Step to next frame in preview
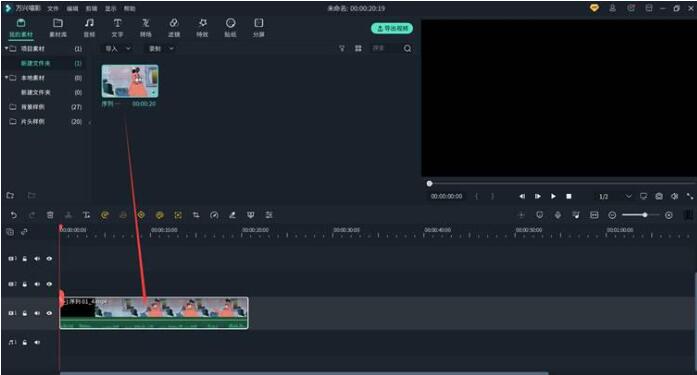The width and height of the screenshot is (697, 375). click(538, 196)
